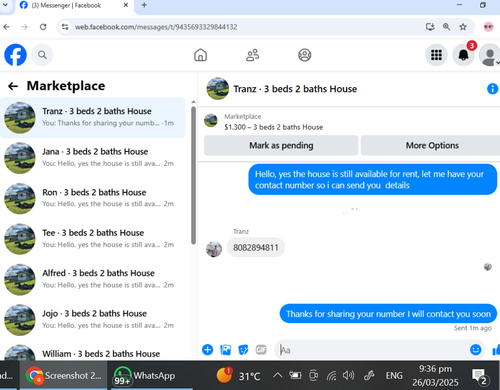Reload the page

[x=43, y=27]
